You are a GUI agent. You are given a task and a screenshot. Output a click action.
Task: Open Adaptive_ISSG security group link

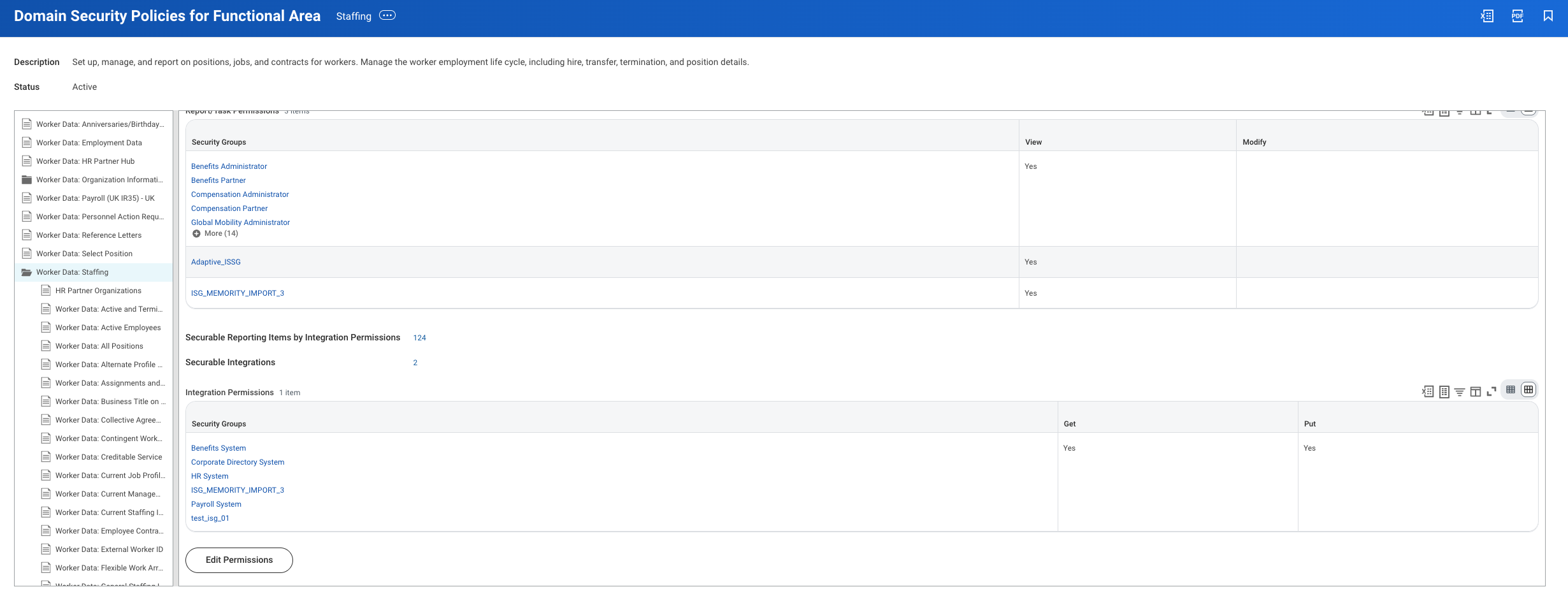click(x=216, y=262)
